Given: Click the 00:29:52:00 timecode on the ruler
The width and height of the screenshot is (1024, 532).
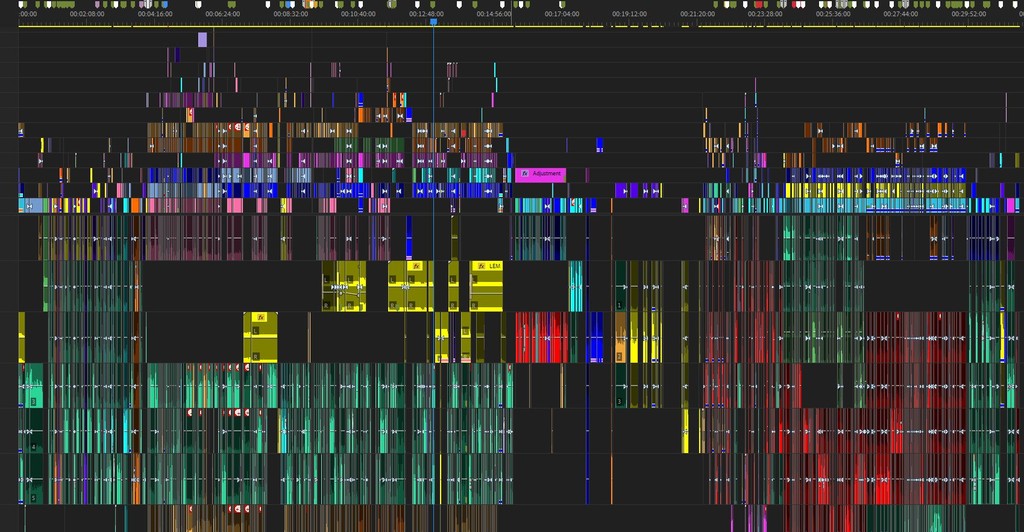Looking at the screenshot, I should coord(969,14).
